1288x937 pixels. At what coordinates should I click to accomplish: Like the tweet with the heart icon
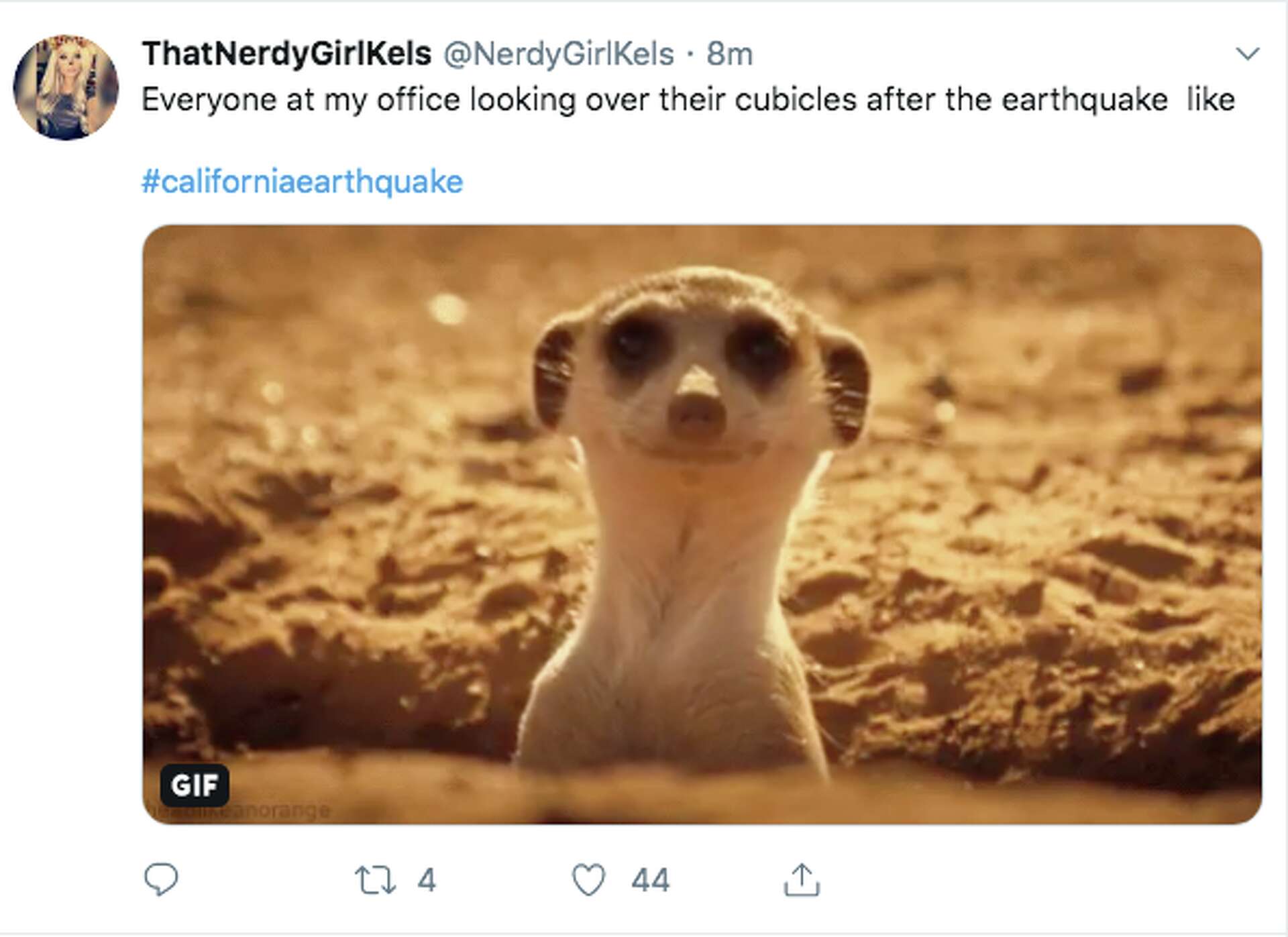588,880
